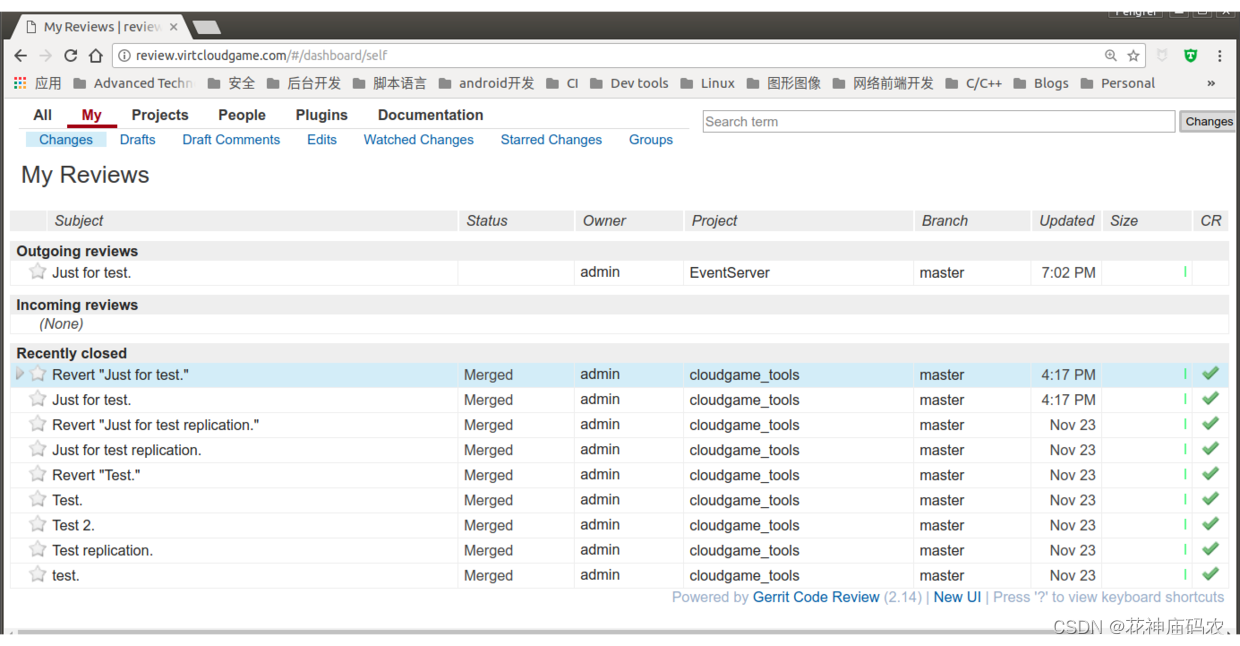
Task: Star the 'Just for test replication.' change
Action: click(38, 449)
